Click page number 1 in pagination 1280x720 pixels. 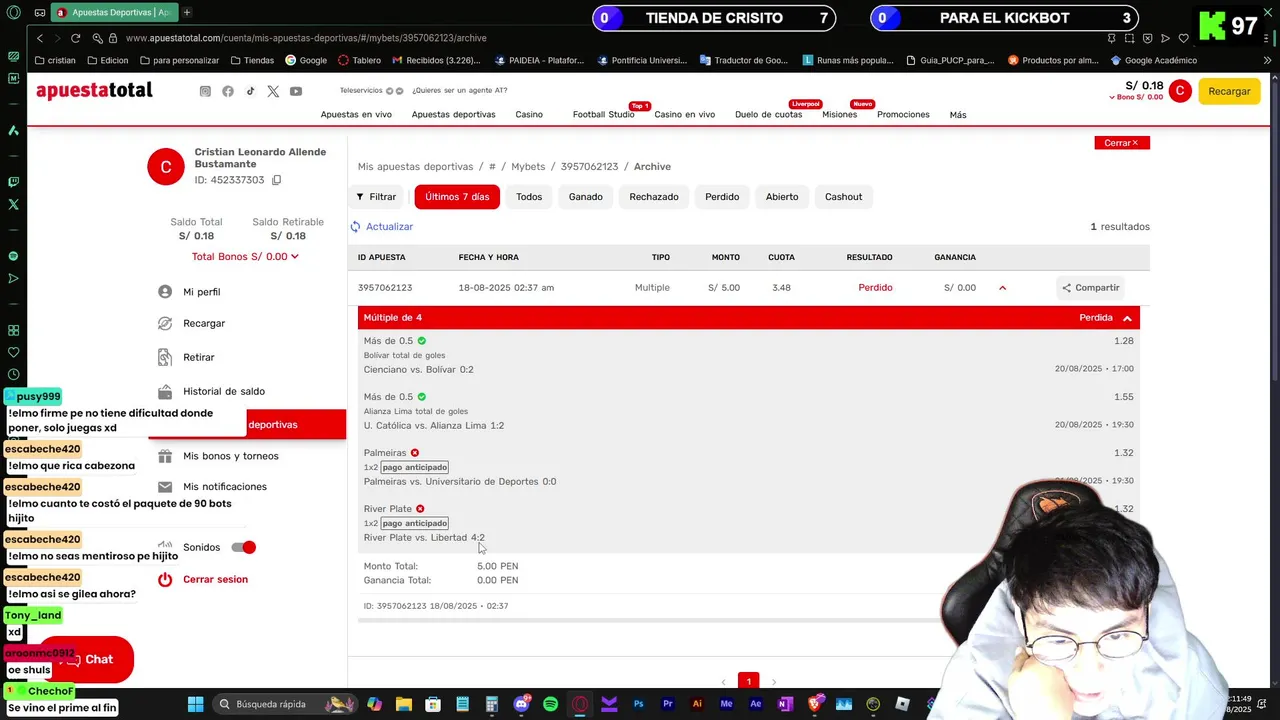click(749, 682)
